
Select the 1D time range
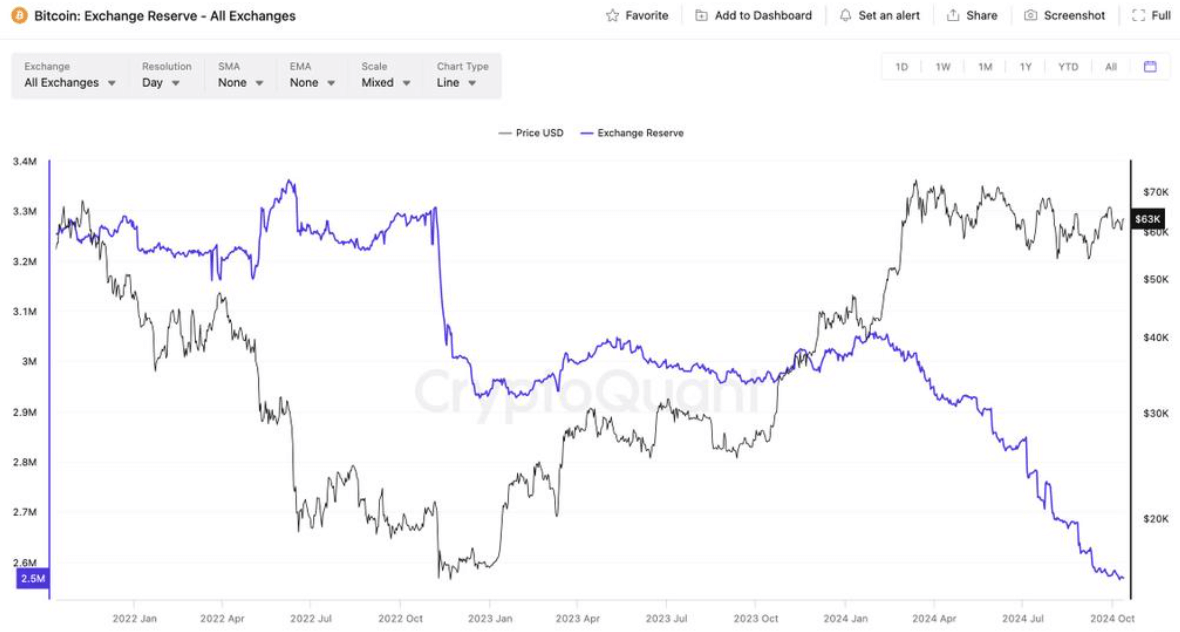click(901, 67)
